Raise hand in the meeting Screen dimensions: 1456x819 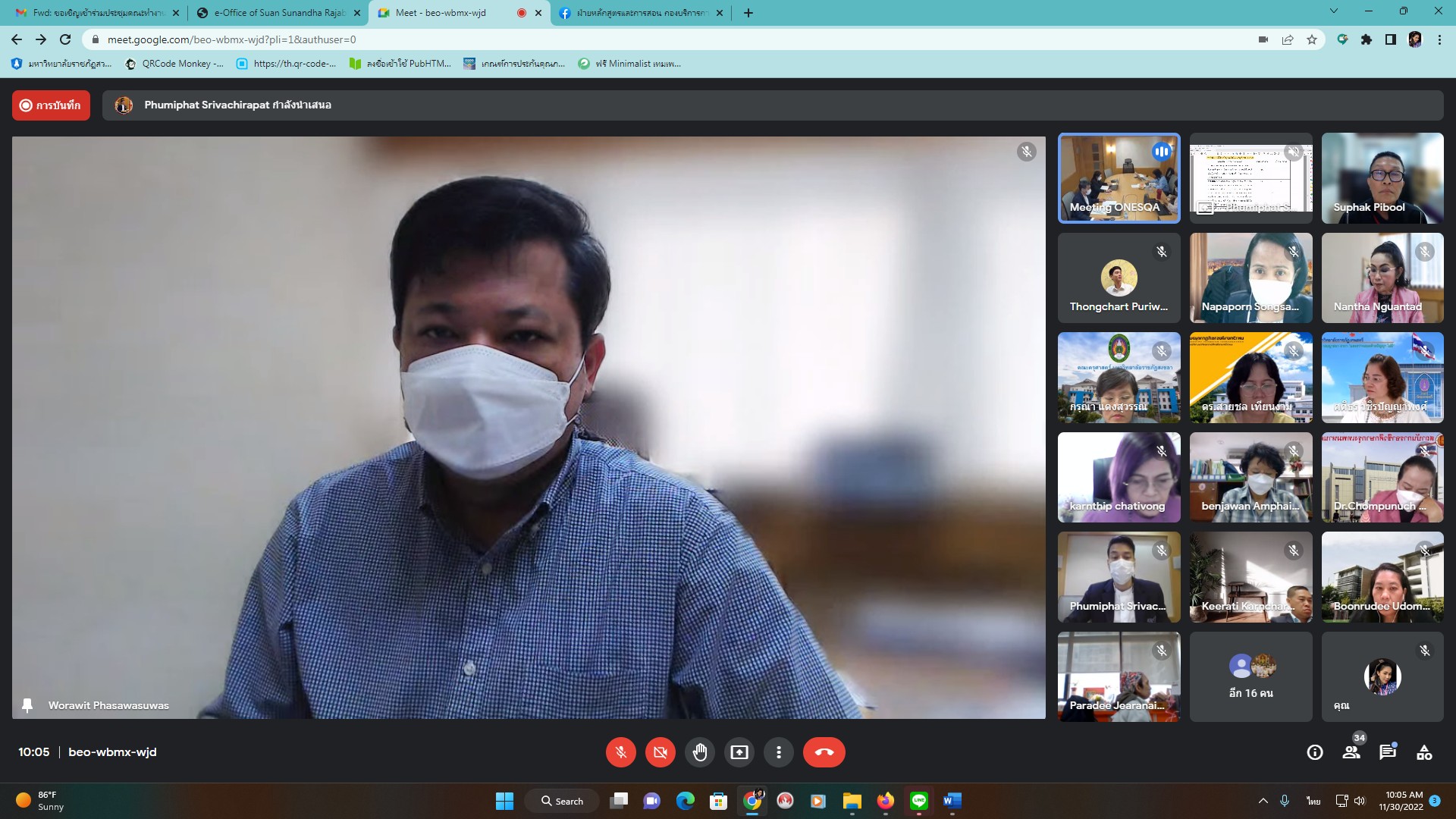[699, 752]
